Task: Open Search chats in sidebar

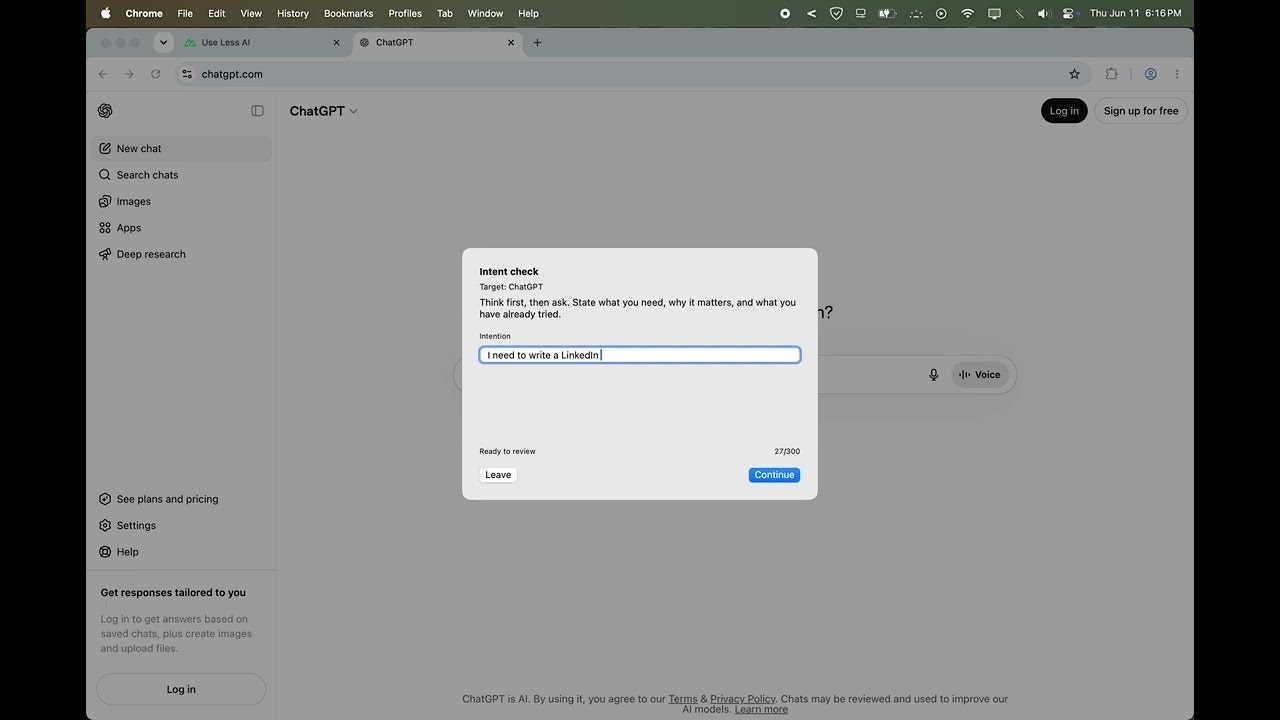Action: 184,175
